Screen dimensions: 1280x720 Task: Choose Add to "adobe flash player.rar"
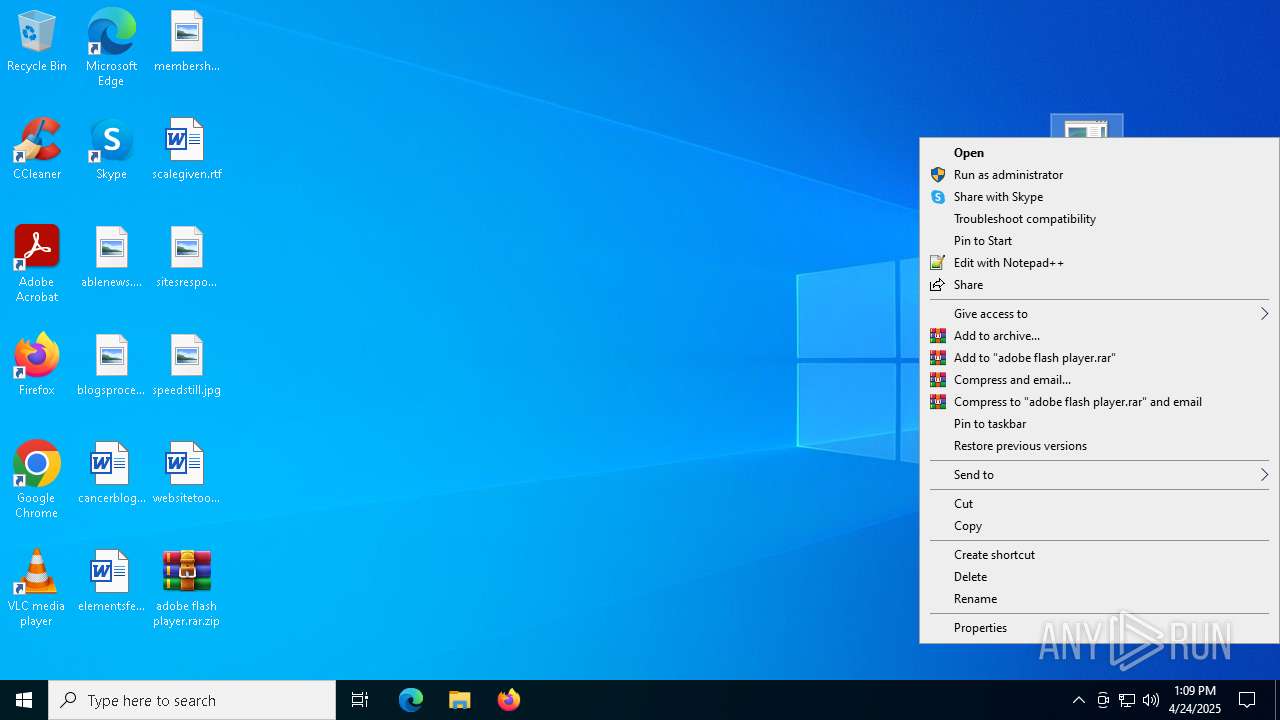pyautogui.click(x=1099, y=358)
